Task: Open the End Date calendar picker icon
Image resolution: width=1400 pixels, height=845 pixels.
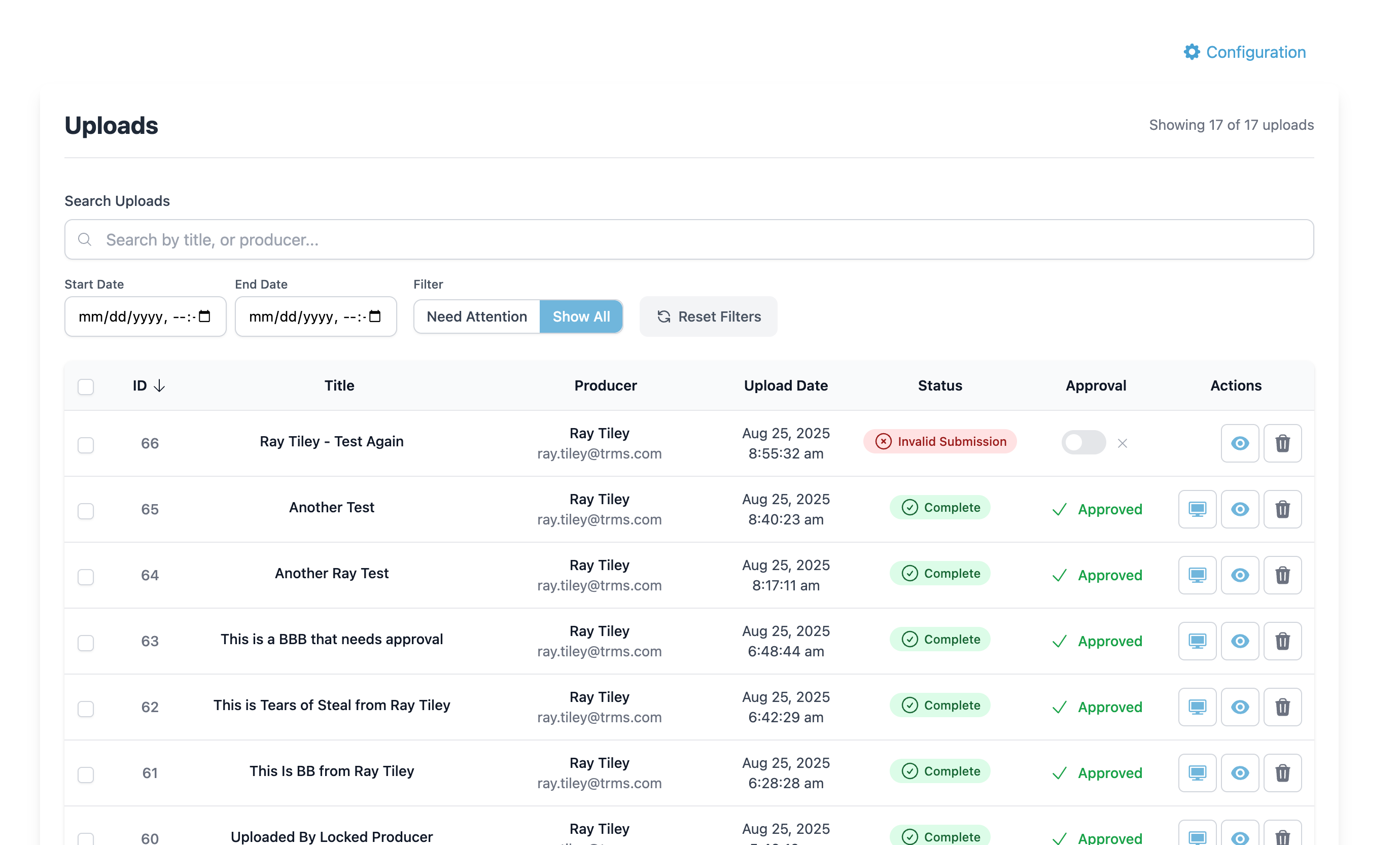Action: tap(375, 316)
